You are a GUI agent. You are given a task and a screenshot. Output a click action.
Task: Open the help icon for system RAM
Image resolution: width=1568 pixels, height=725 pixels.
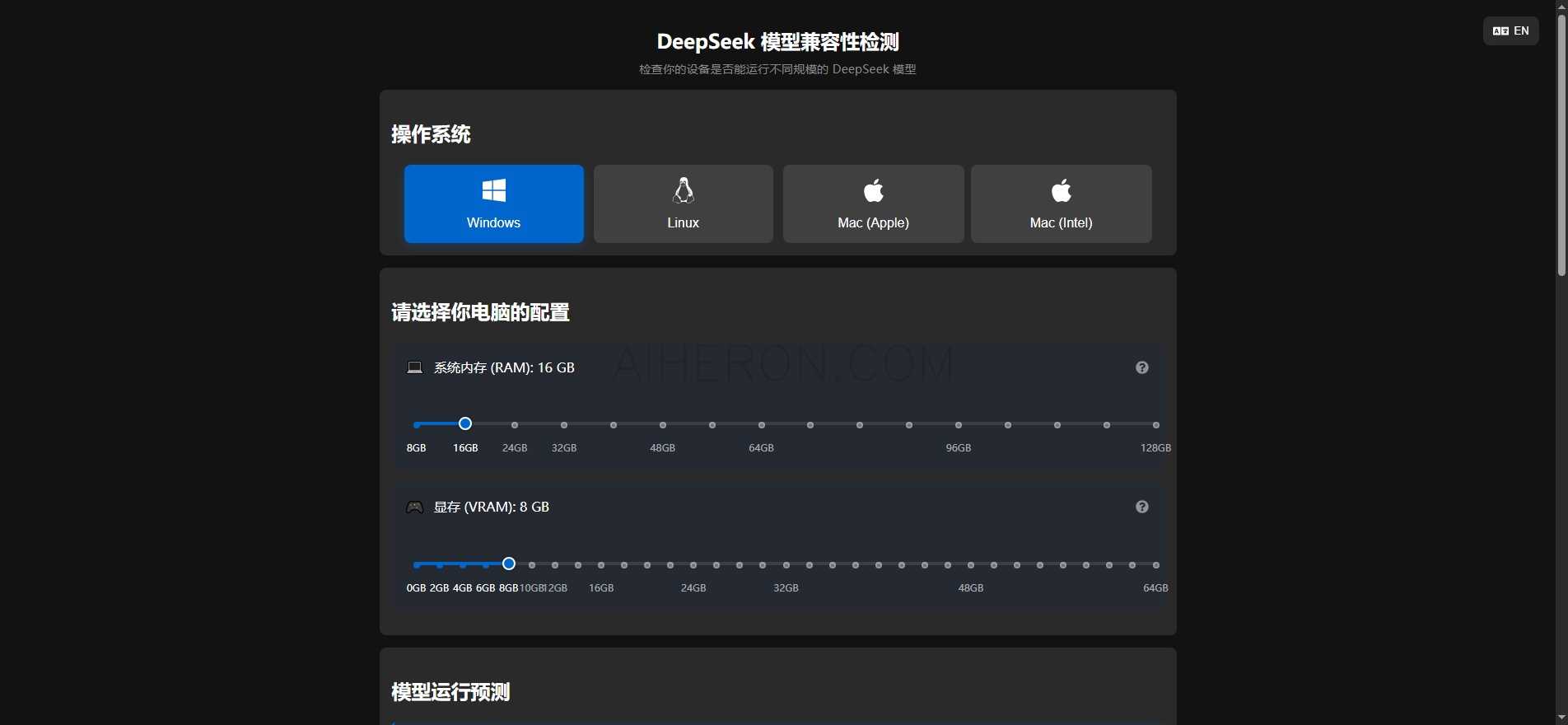point(1142,367)
